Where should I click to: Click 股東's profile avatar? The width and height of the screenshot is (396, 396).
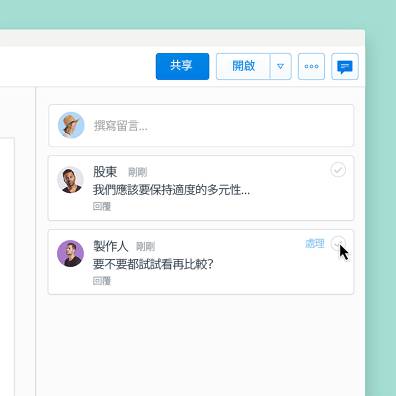pyautogui.click(x=70, y=180)
